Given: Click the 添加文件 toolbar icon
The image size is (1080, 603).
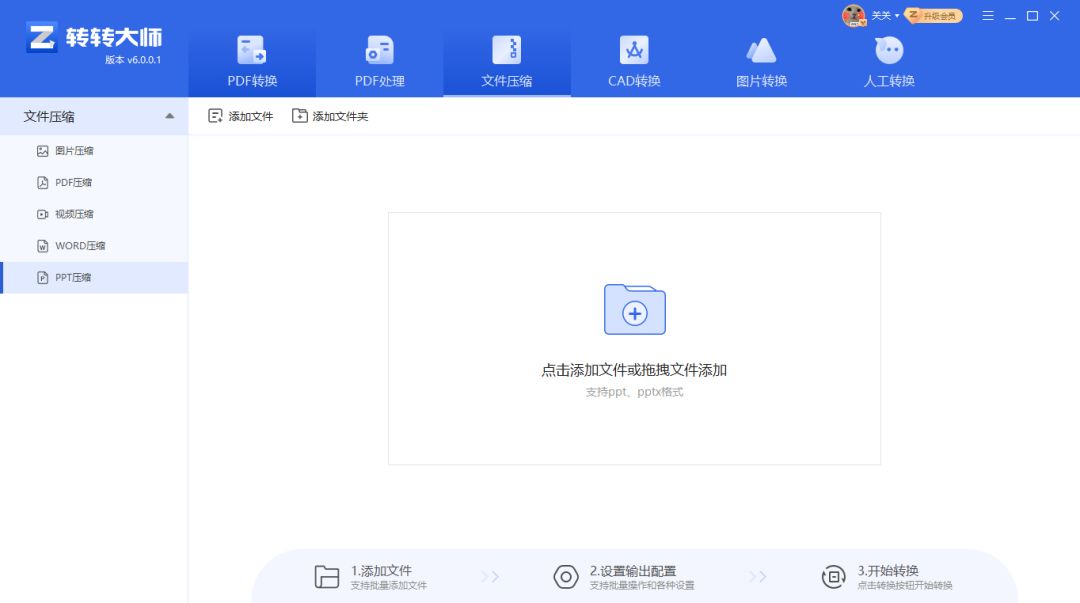Looking at the screenshot, I should click(x=214, y=115).
